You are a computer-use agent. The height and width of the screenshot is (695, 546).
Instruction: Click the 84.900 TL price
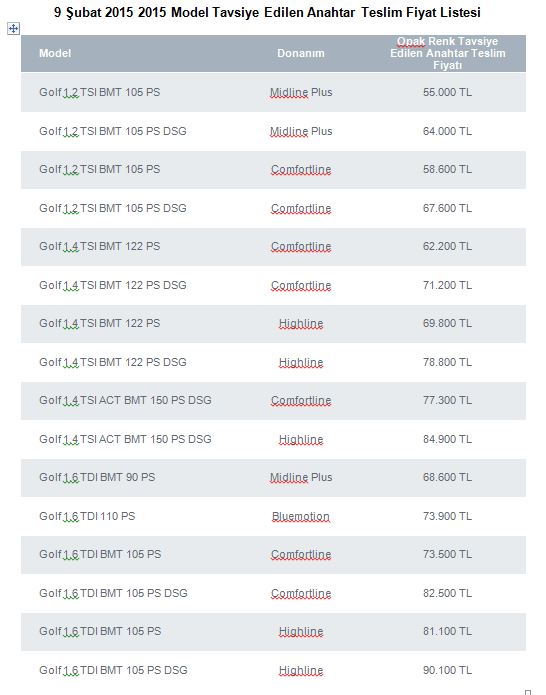[x=447, y=439]
